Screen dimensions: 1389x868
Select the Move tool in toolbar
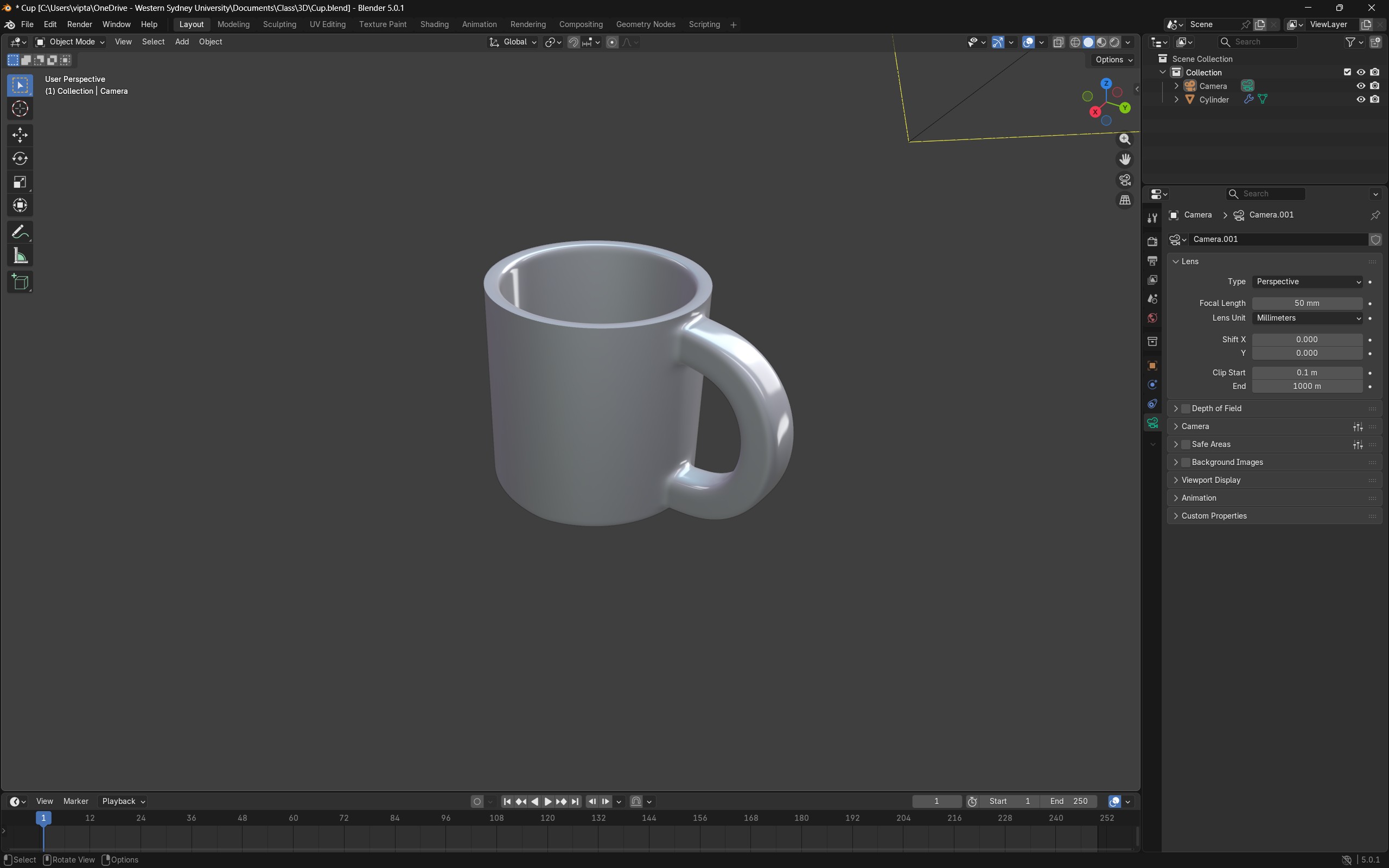[20, 136]
